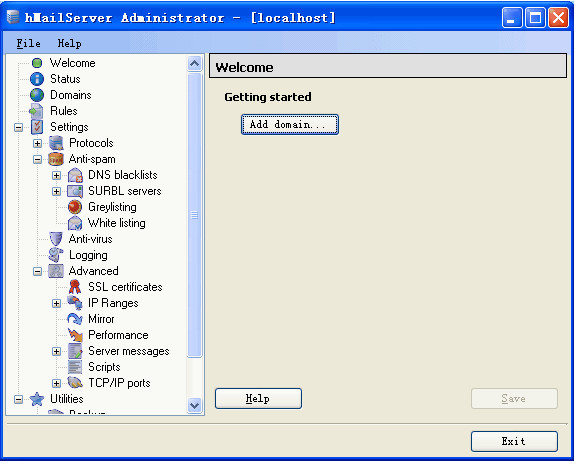Image resolution: width=575 pixels, height=462 pixels.
Task: Click the Rules document icon
Action: click(x=37, y=111)
